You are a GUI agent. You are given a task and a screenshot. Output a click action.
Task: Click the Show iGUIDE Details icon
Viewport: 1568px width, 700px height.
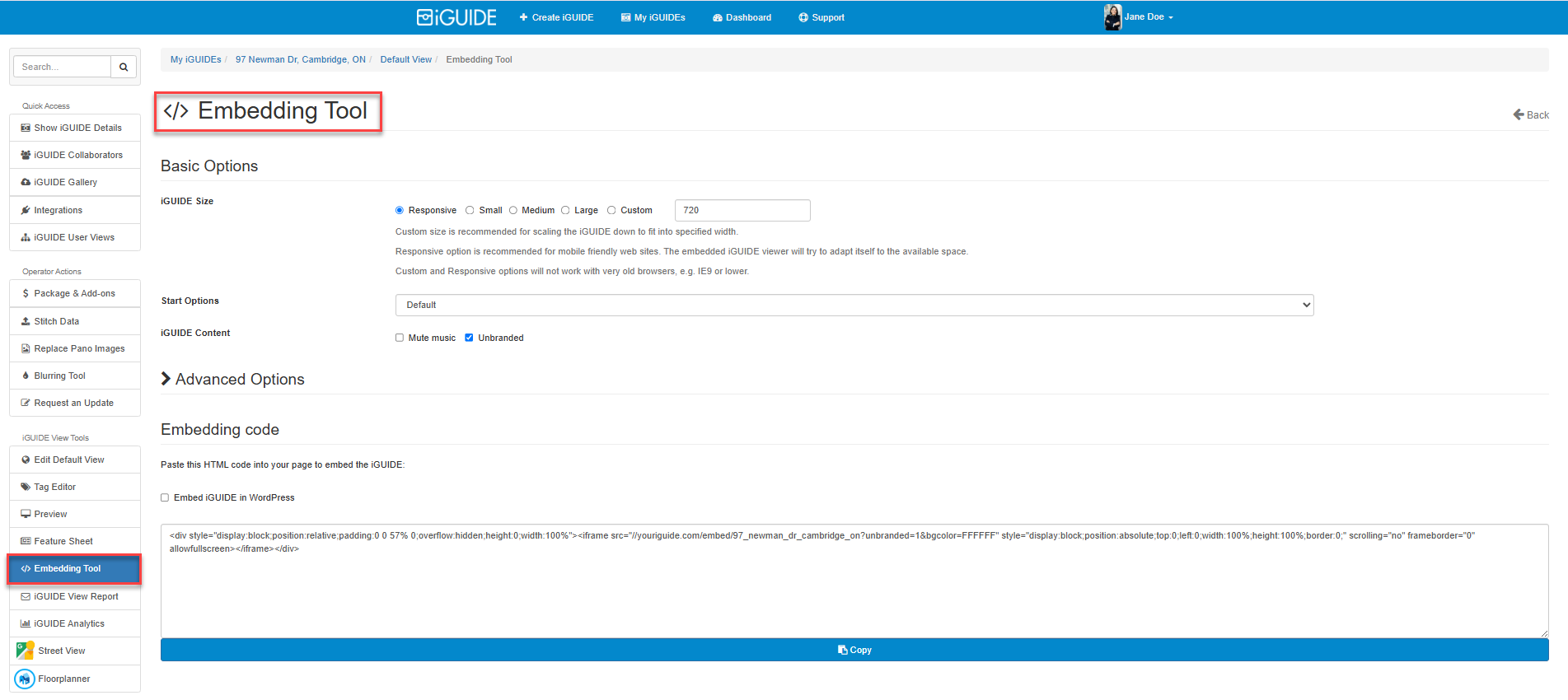pyautogui.click(x=26, y=128)
